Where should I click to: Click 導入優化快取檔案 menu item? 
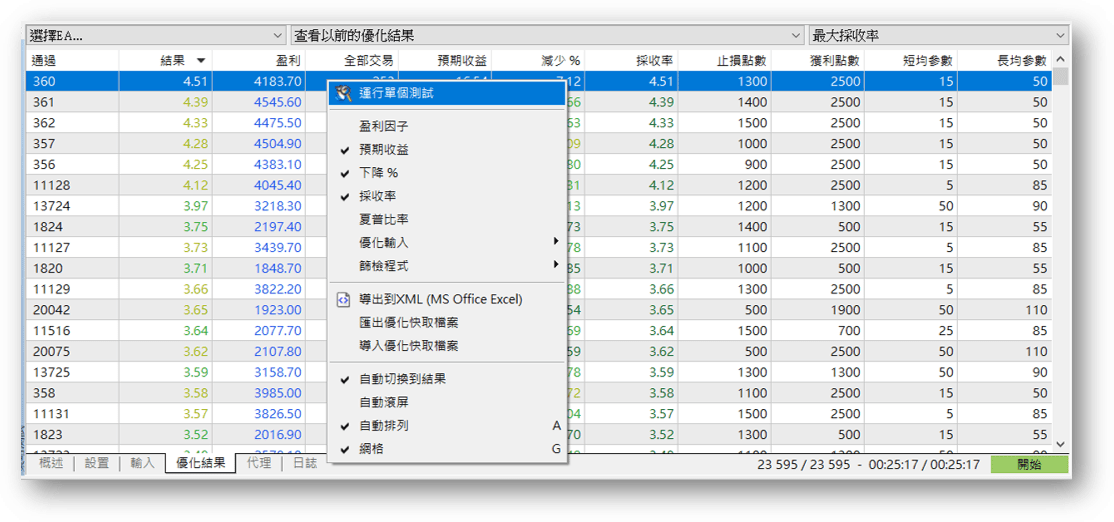coord(446,346)
